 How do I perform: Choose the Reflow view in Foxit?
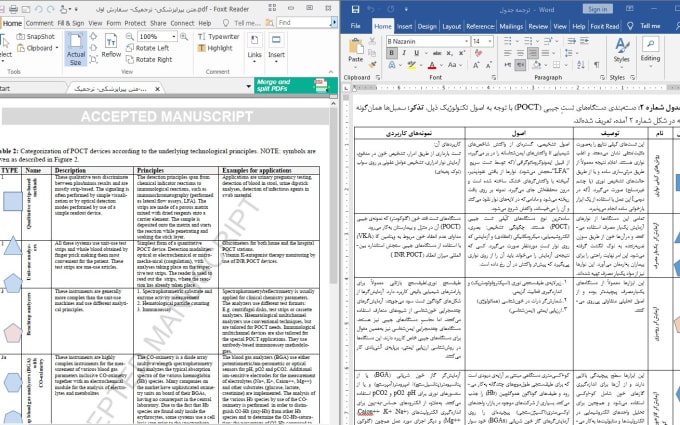(x=111, y=46)
